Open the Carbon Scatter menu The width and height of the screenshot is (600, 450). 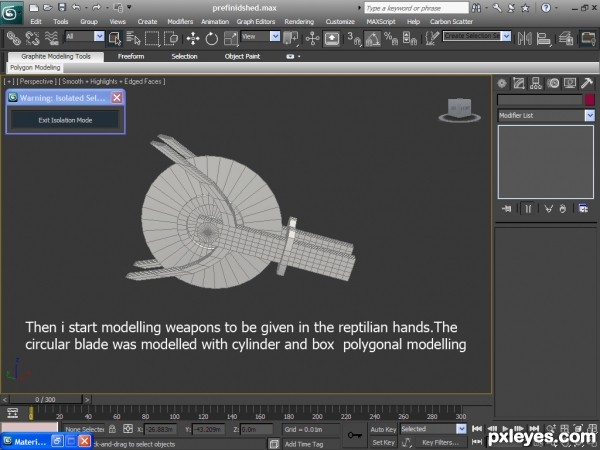coord(451,21)
